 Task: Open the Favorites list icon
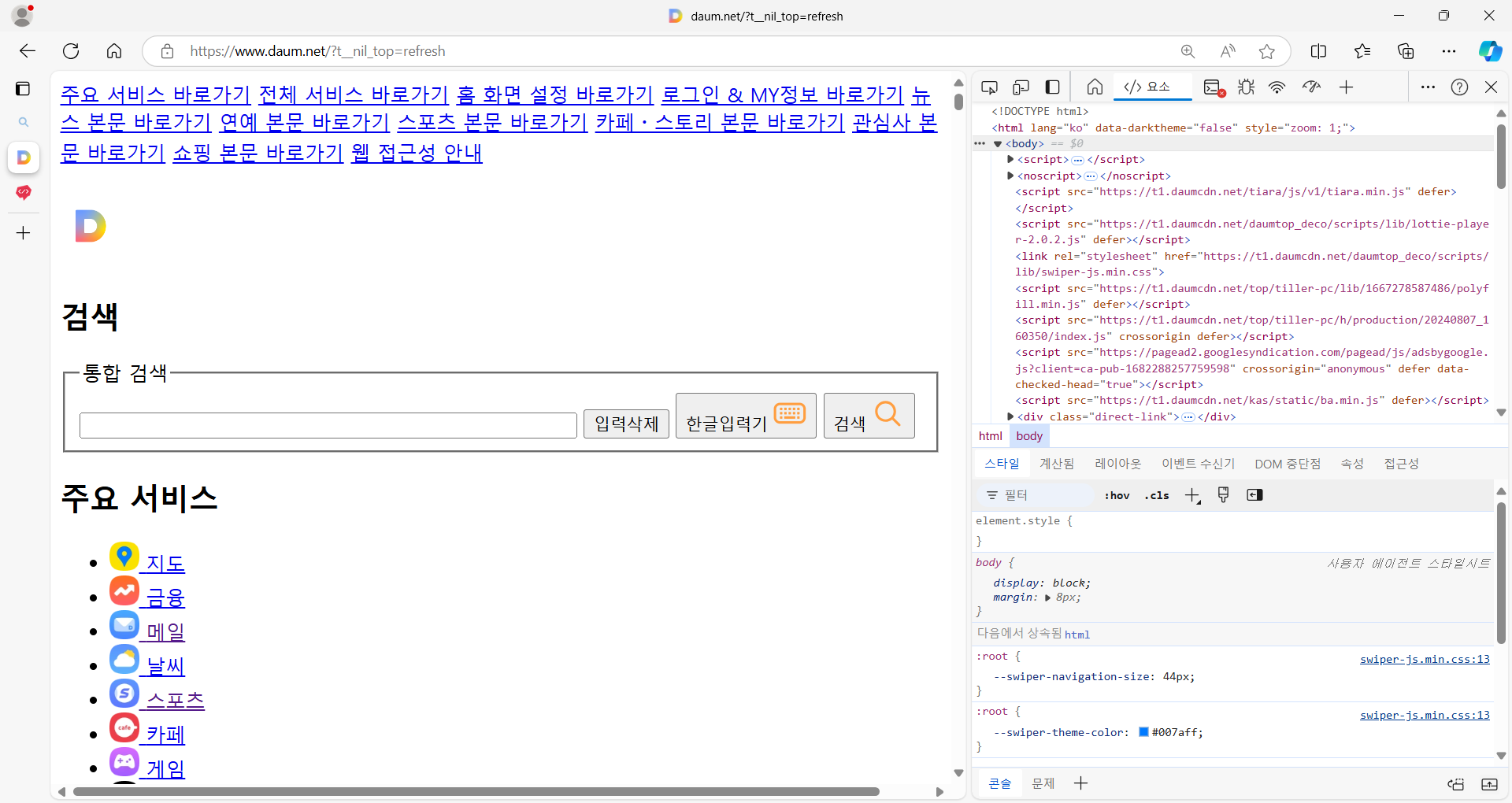click(x=1362, y=51)
